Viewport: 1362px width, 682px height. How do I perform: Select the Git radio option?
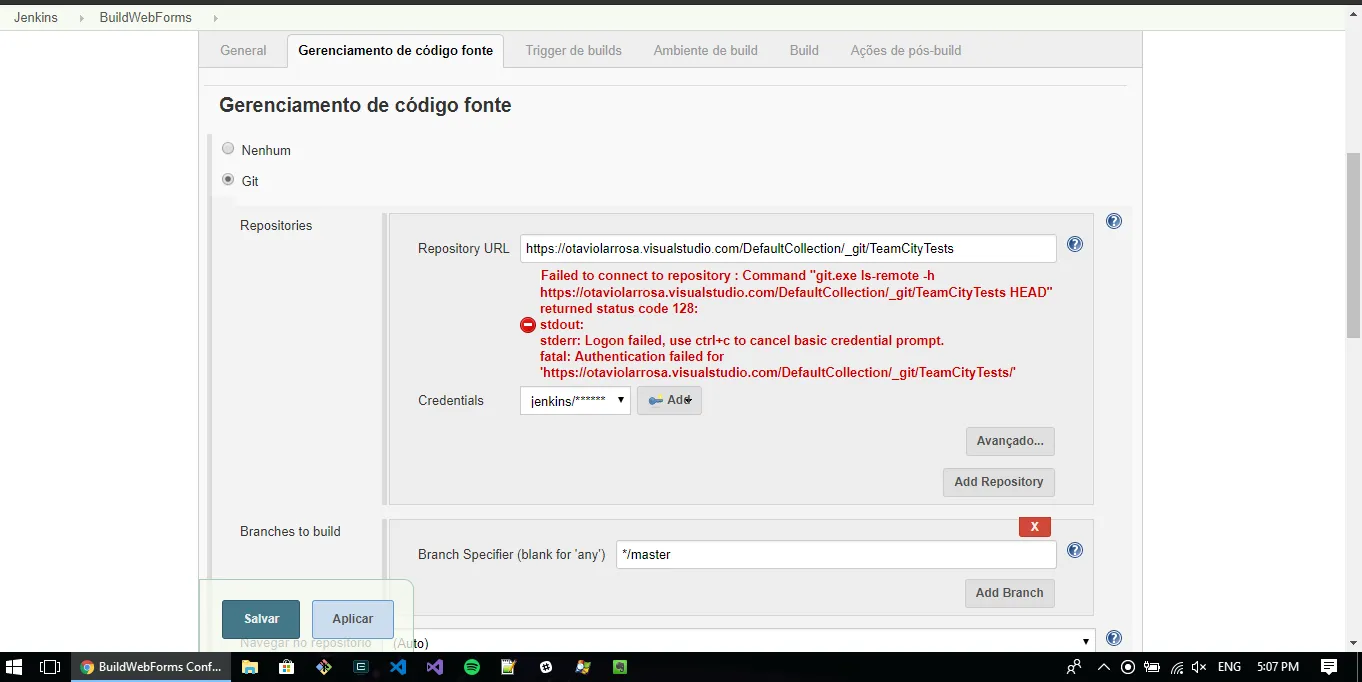pos(228,180)
